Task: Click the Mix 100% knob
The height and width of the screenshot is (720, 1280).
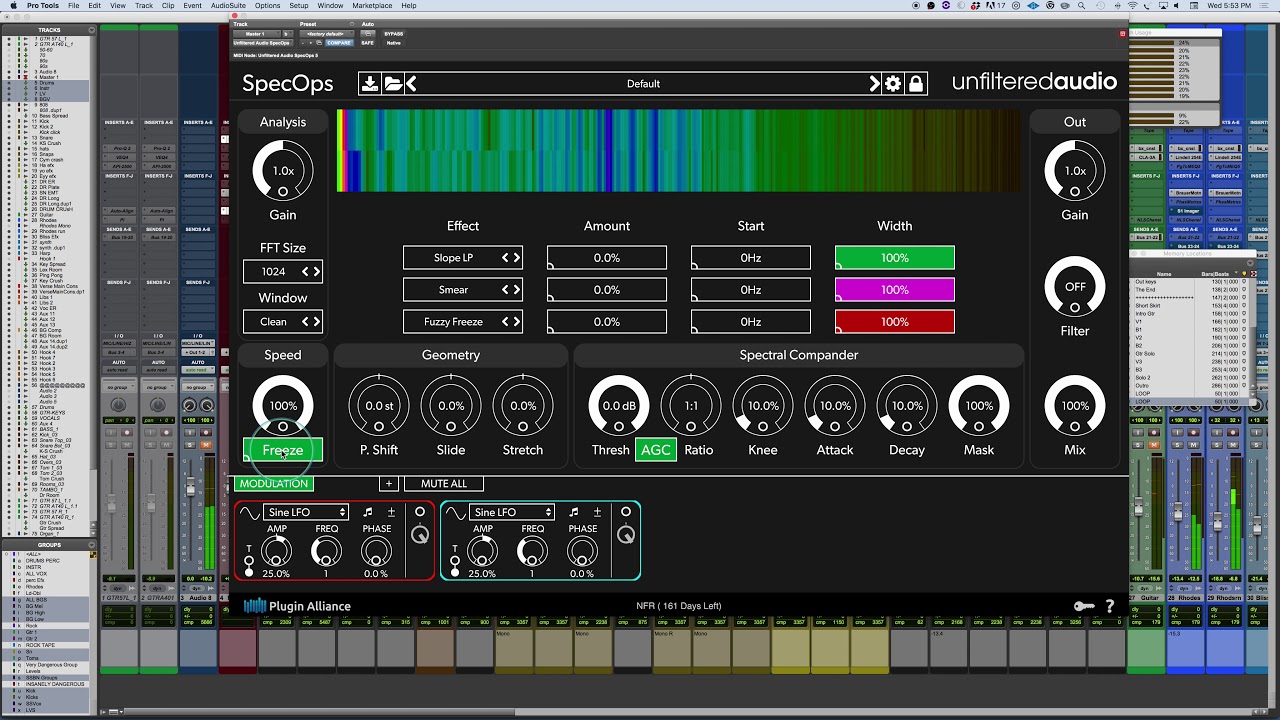Action: pos(1075,407)
